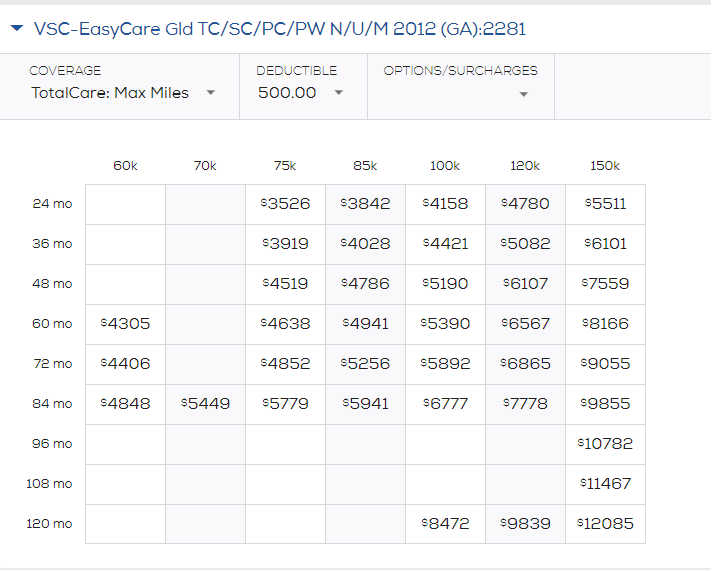Collapse the VSC-EasyCare Gld section triangle
The height and width of the screenshot is (571, 712).
17,28
